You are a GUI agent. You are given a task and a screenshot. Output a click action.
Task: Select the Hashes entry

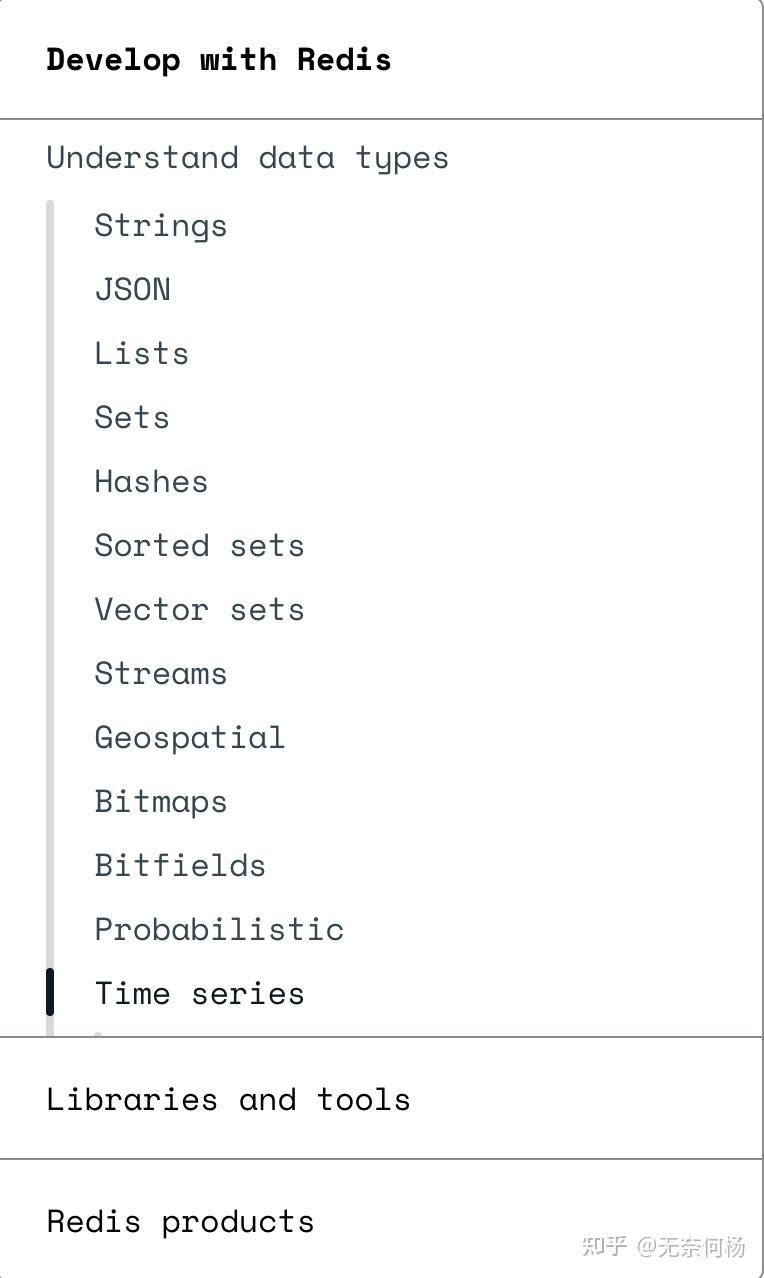point(151,481)
